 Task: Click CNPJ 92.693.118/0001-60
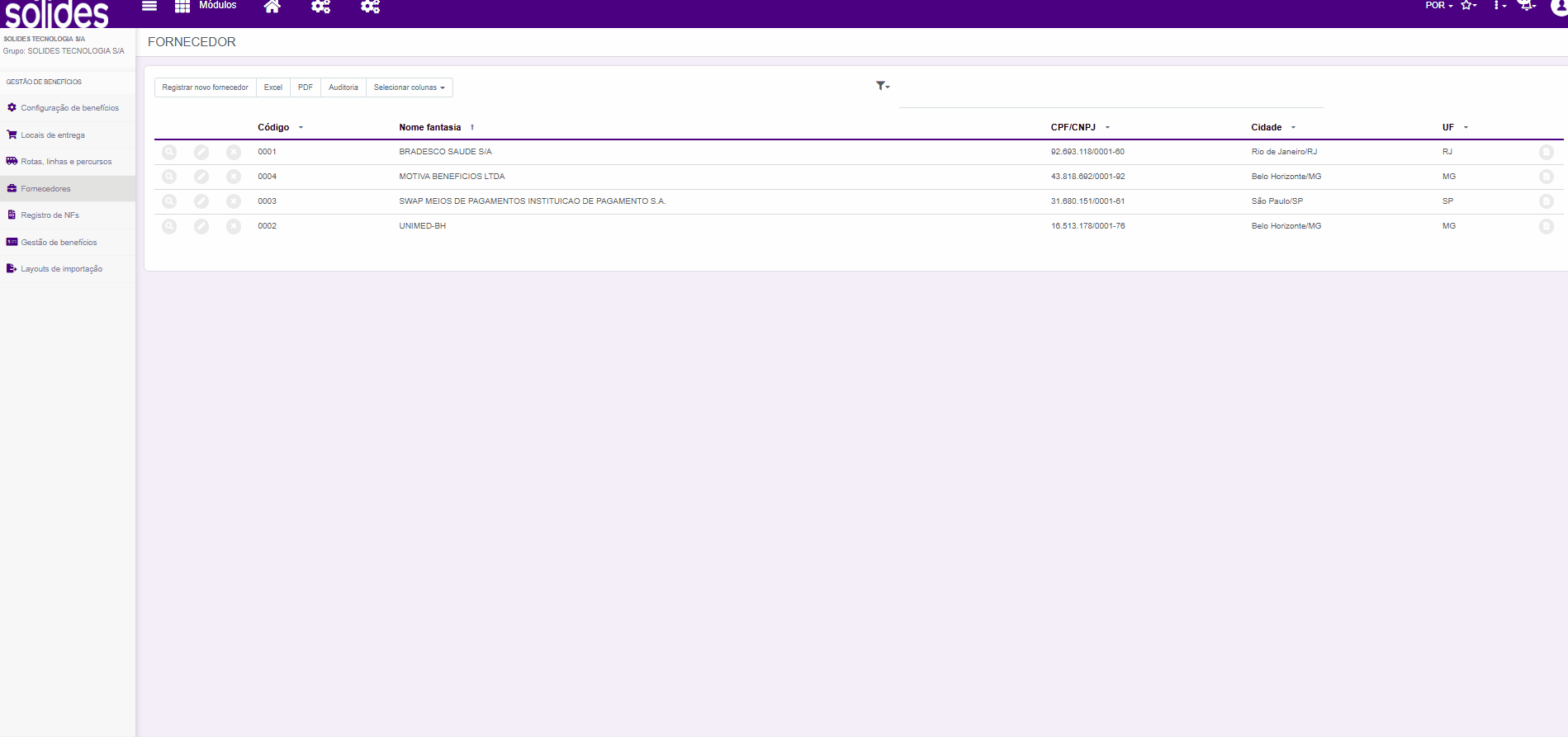pyautogui.click(x=1087, y=152)
